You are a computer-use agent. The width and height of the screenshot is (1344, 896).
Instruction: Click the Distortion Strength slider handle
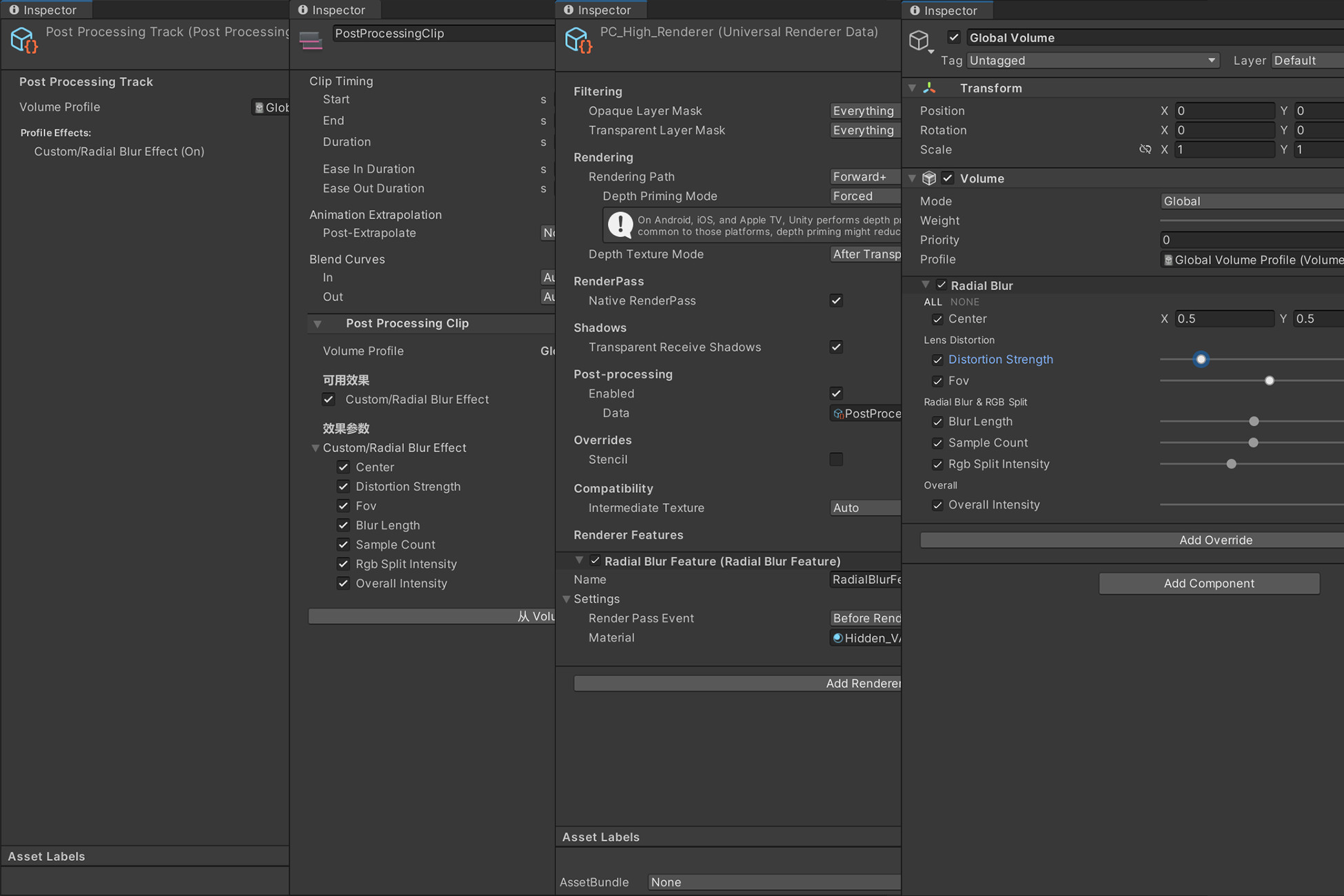pyautogui.click(x=1201, y=360)
